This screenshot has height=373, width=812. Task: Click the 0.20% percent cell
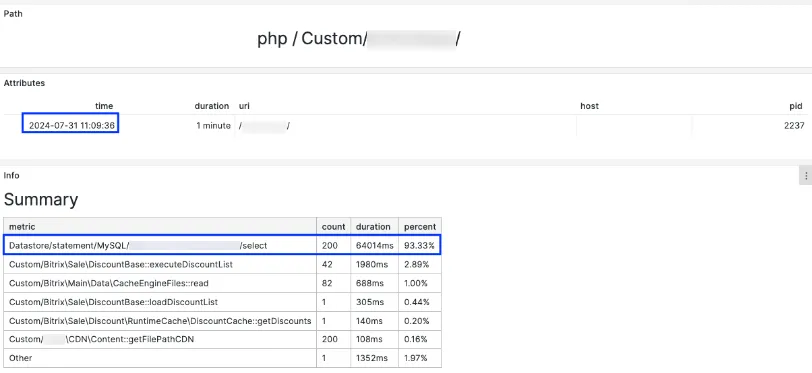point(420,321)
